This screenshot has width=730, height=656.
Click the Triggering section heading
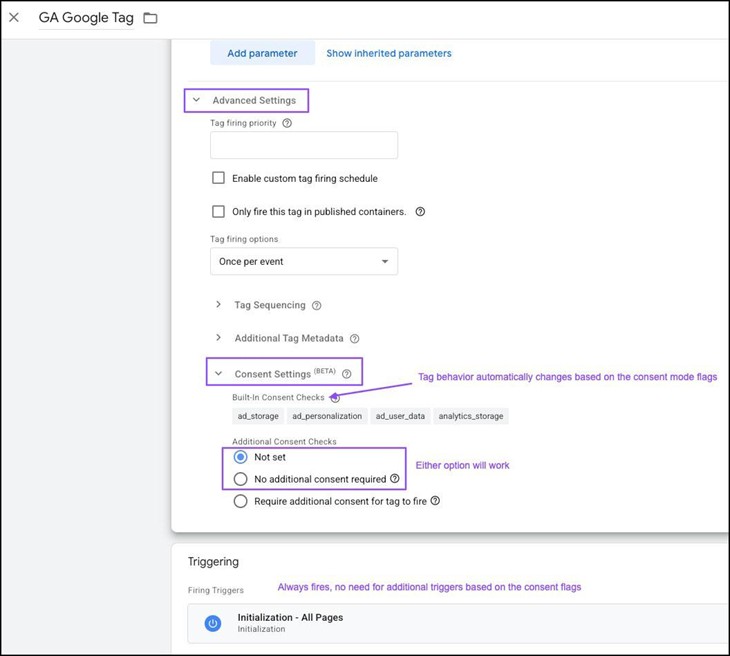click(213, 561)
